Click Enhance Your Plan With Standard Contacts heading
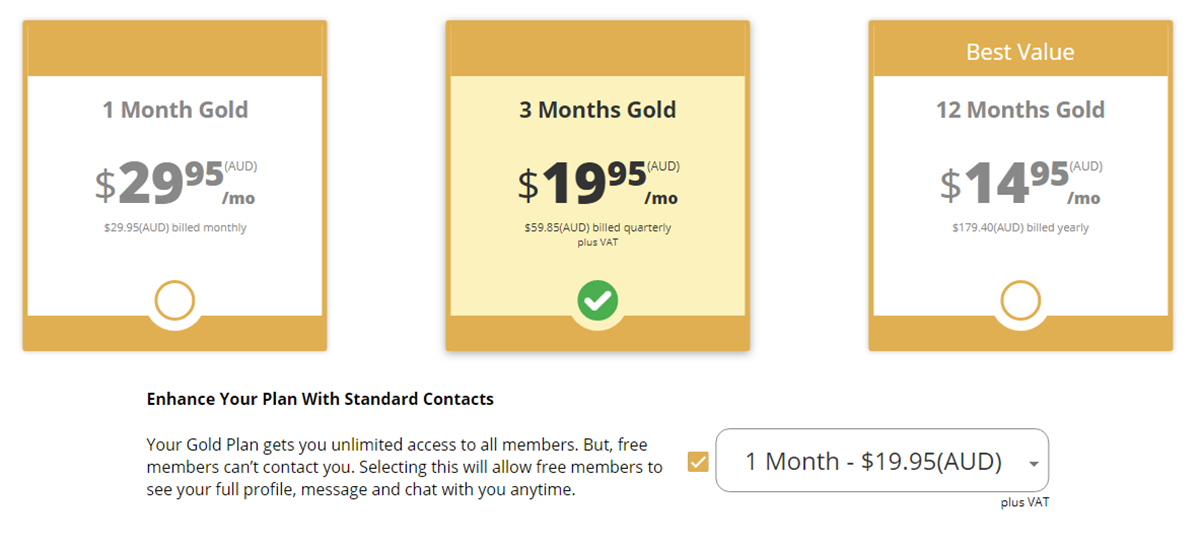Screen dimensions: 1200x547 point(320,399)
